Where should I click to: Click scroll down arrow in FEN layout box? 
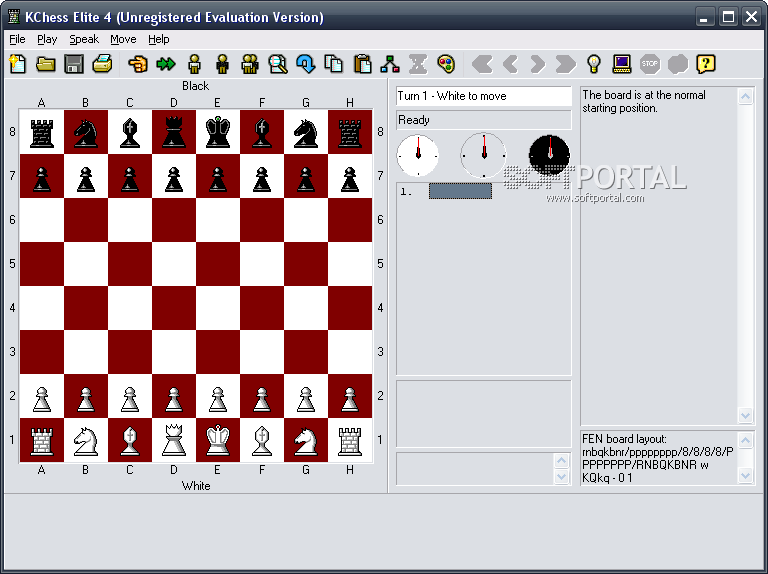click(745, 475)
